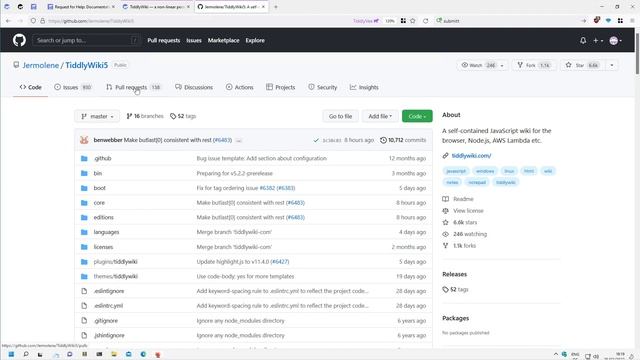Select the Code tab
Viewport: 640px width, 360px height.
[31, 87]
